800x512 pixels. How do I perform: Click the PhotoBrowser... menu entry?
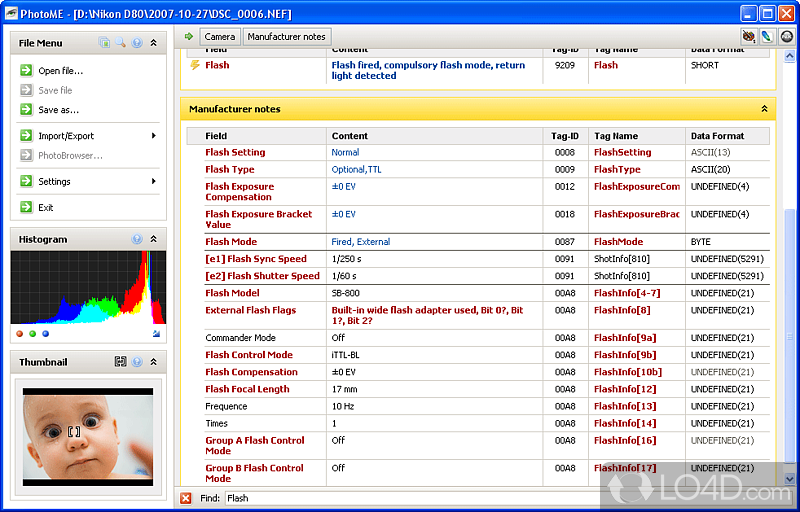[70, 156]
